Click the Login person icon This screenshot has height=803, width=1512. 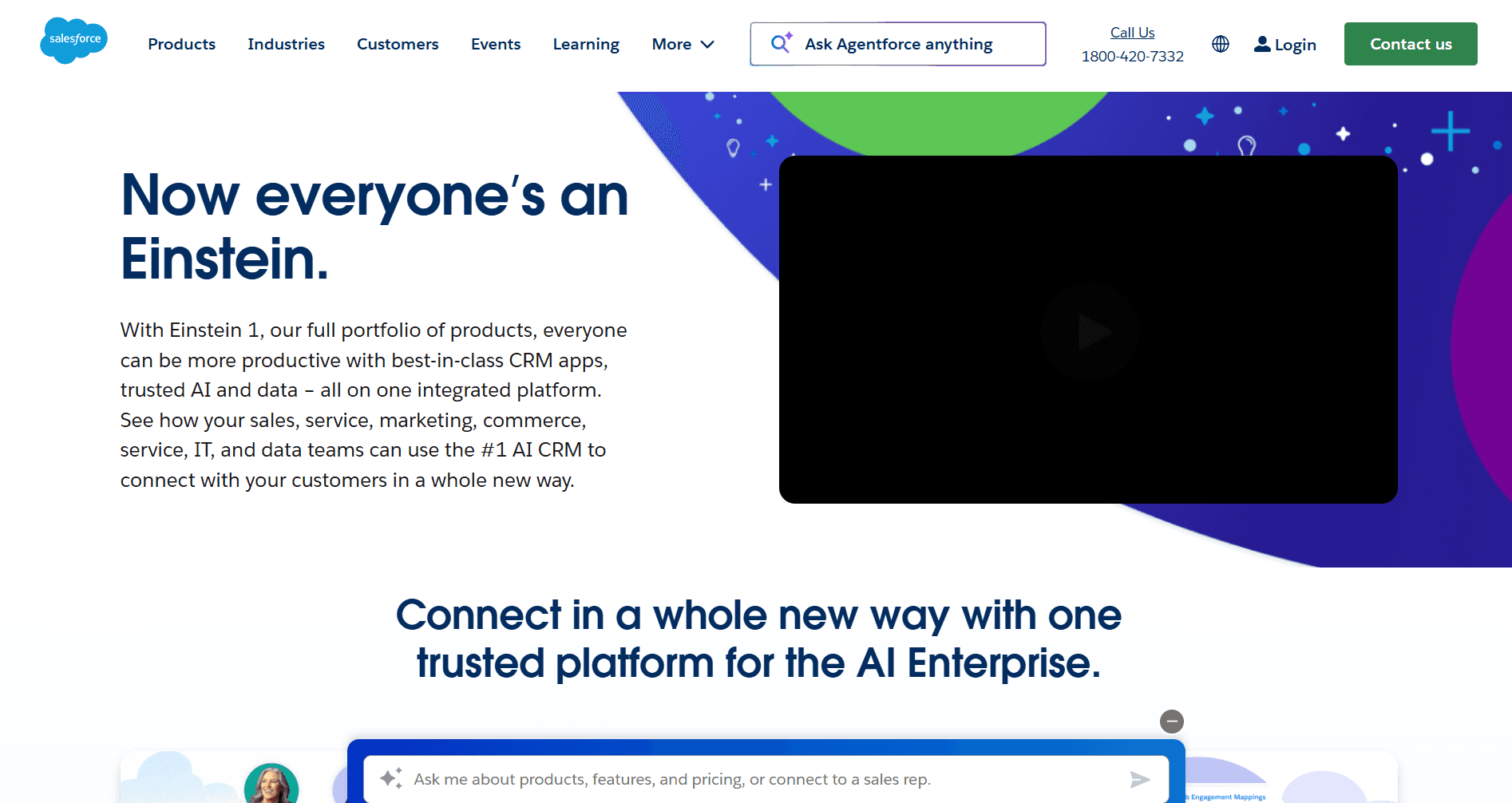pos(1261,44)
